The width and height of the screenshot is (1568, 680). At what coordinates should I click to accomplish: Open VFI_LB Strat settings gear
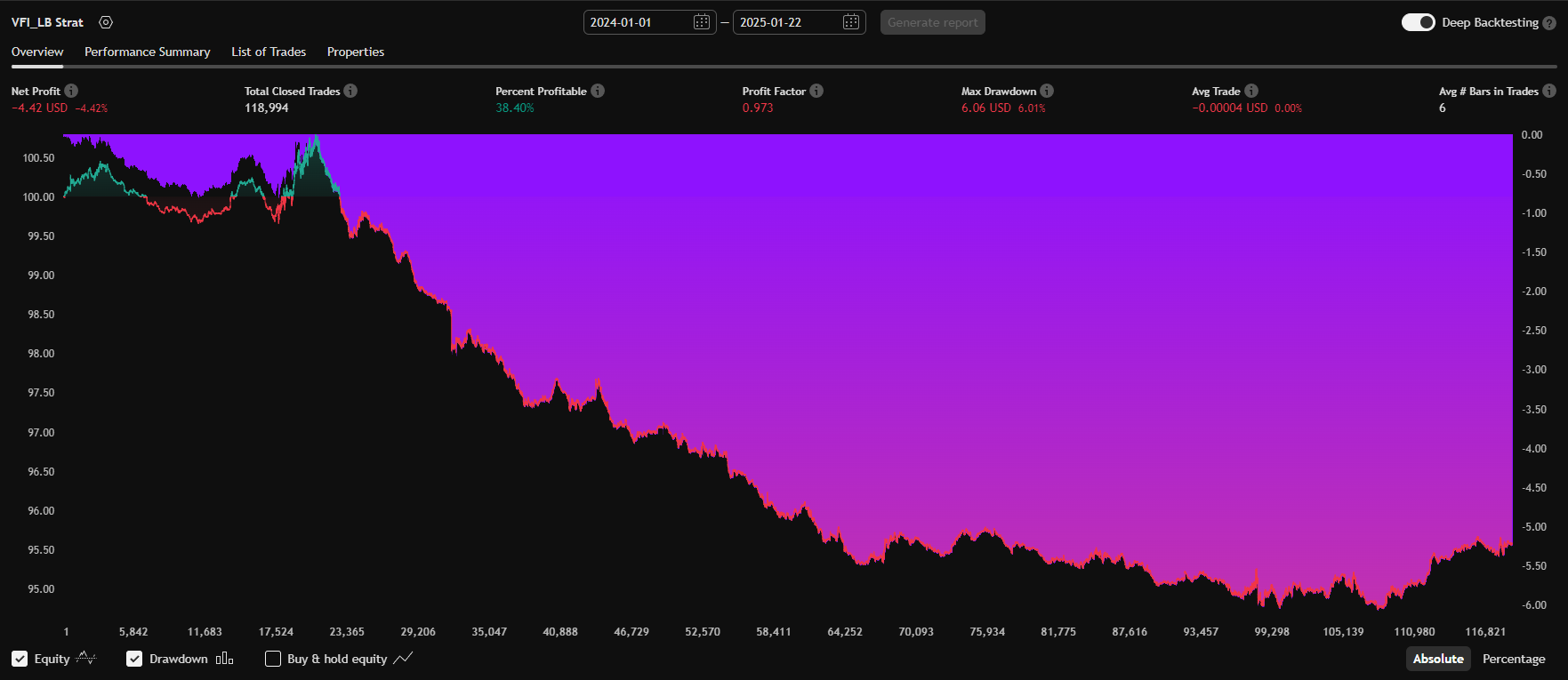(x=106, y=22)
